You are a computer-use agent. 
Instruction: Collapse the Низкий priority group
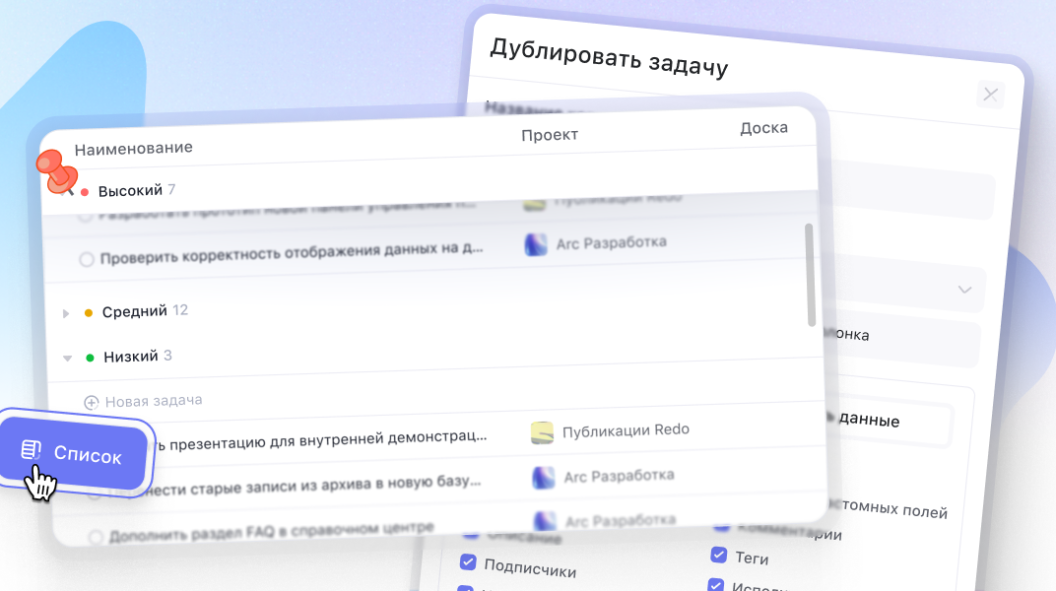point(67,356)
